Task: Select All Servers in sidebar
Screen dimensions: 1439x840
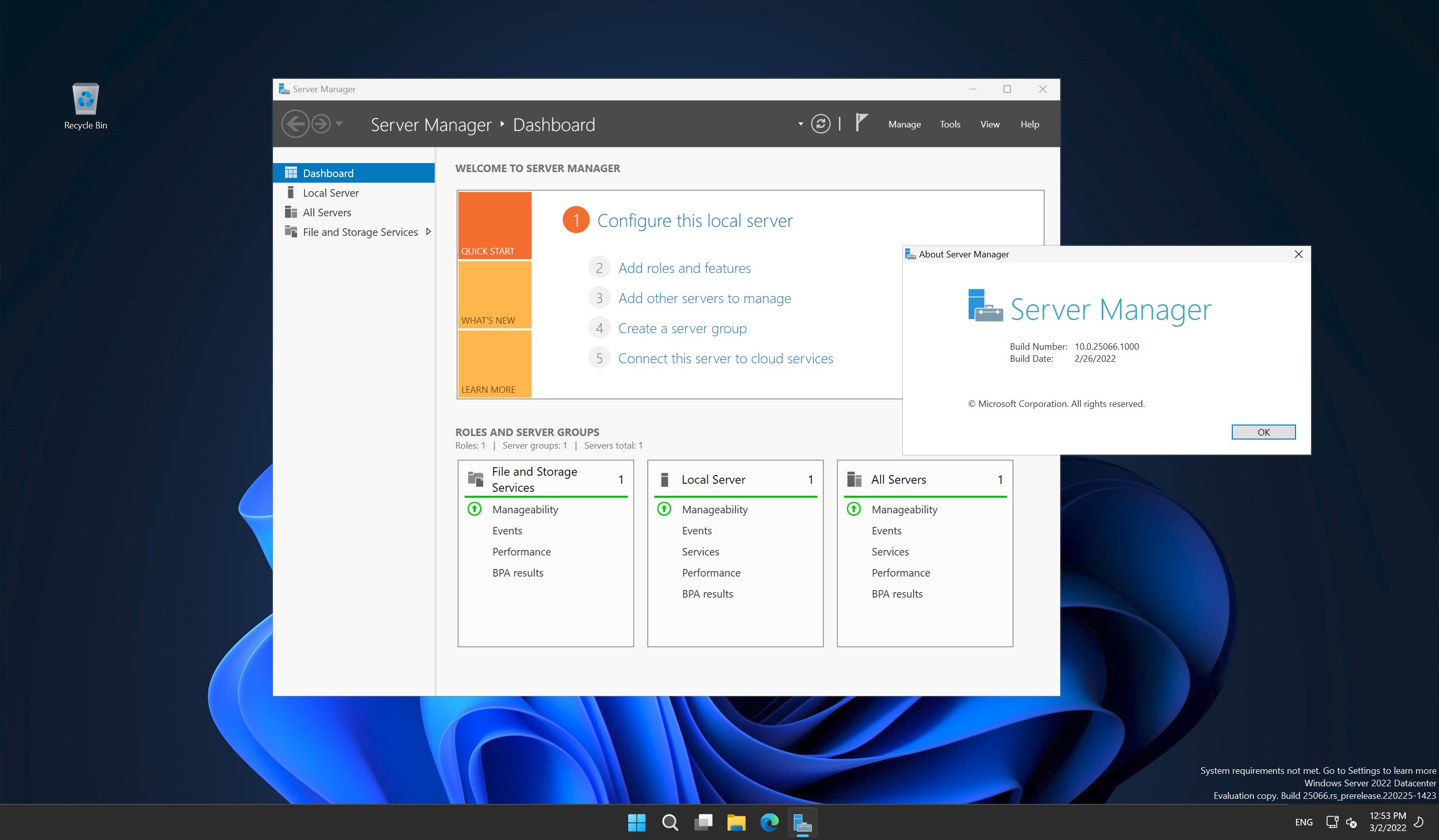Action: 327,212
